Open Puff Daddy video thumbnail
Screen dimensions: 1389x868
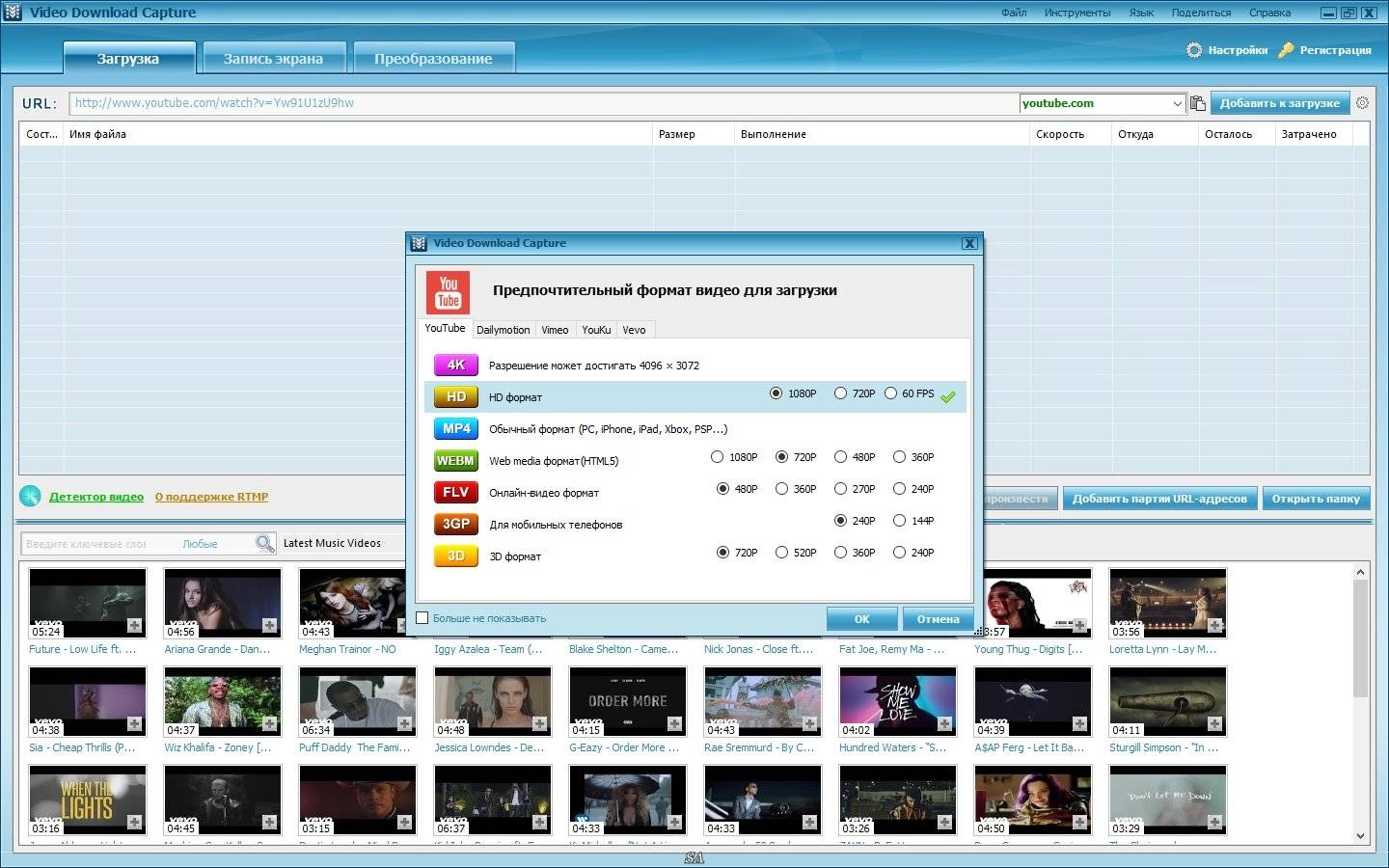pos(358,701)
